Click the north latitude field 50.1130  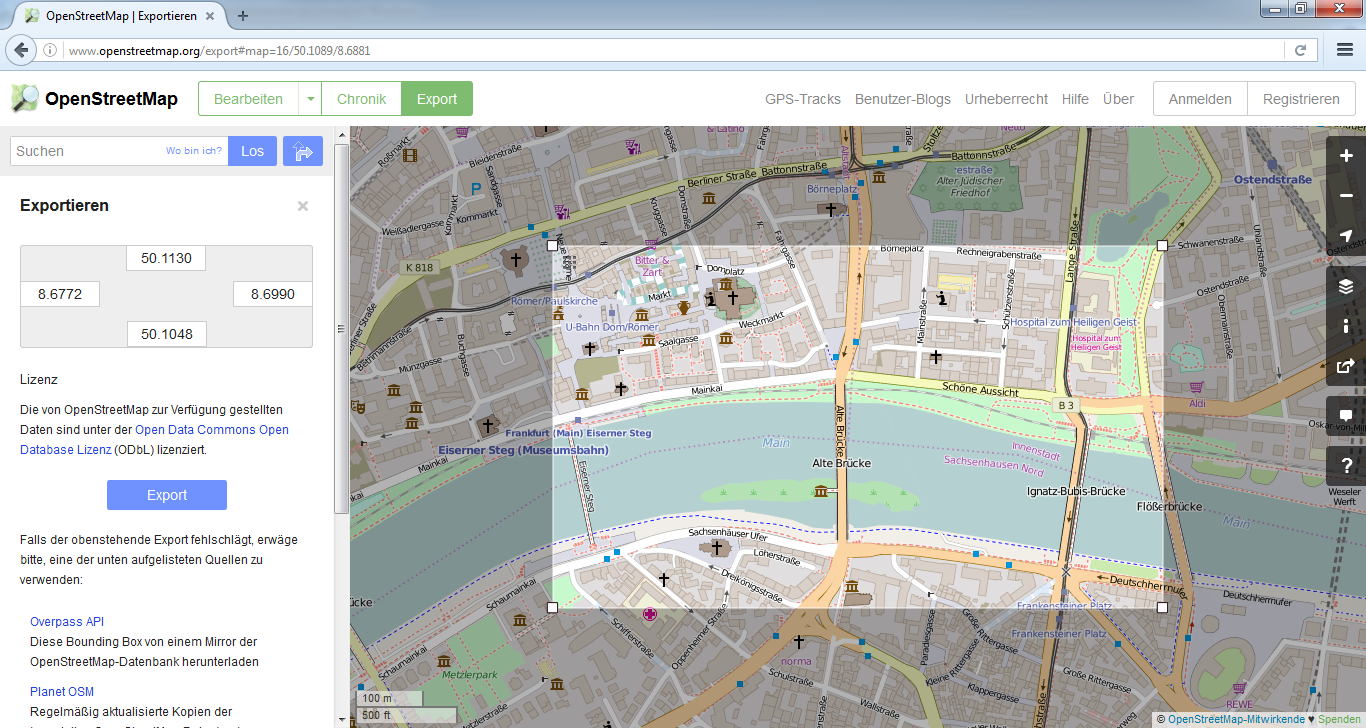(x=166, y=257)
